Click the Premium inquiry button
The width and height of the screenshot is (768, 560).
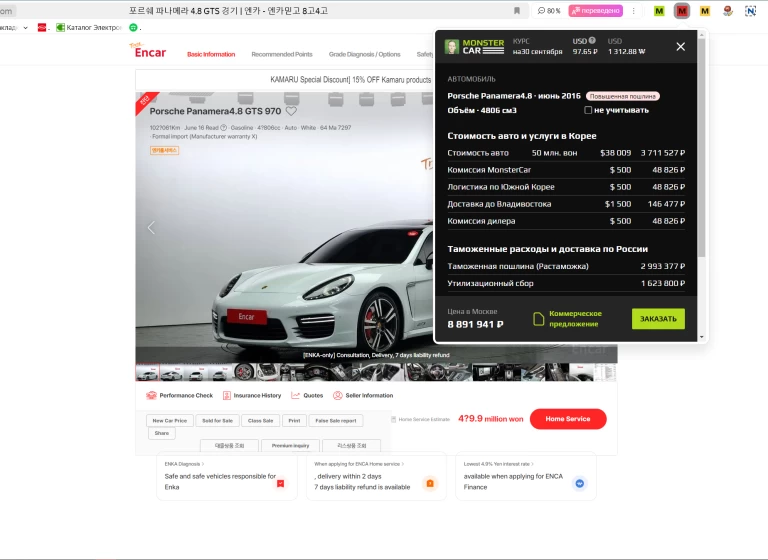coord(290,446)
